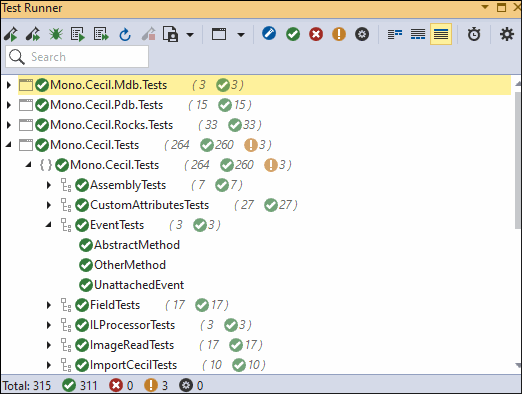Click the failed count icon in status bar

tap(116, 386)
